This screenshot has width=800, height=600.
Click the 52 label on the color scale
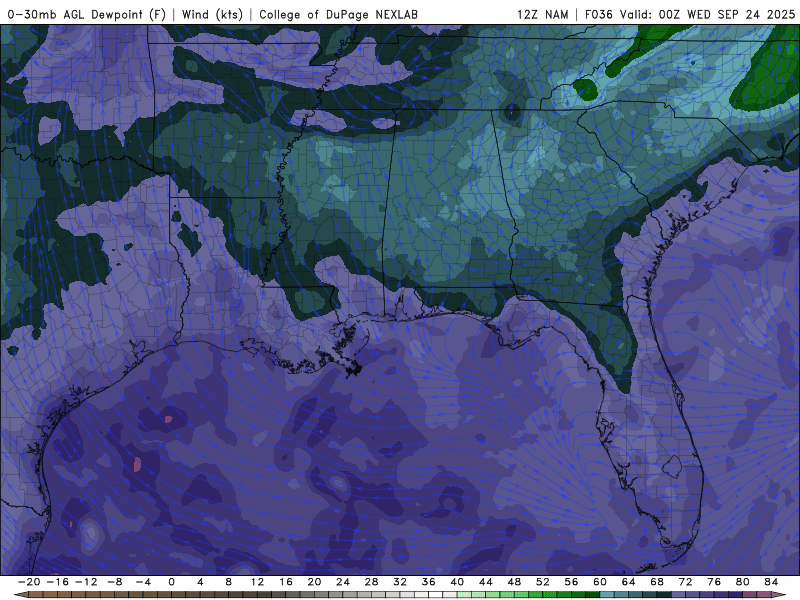[543, 582]
